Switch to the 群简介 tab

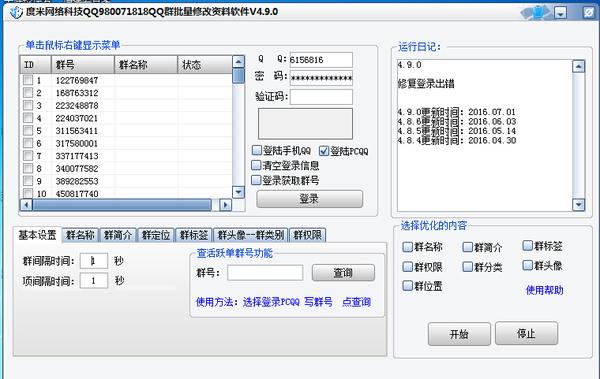[x=118, y=235]
